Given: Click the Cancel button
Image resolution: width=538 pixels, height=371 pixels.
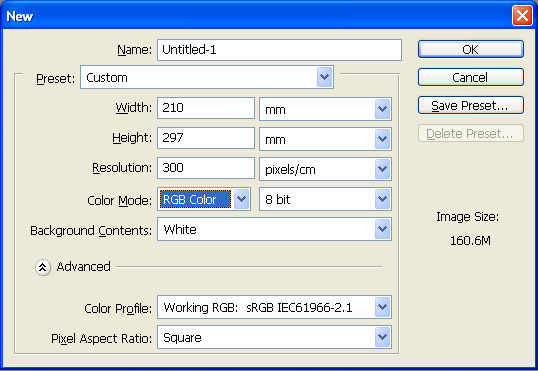Looking at the screenshot, I should 471,77.
